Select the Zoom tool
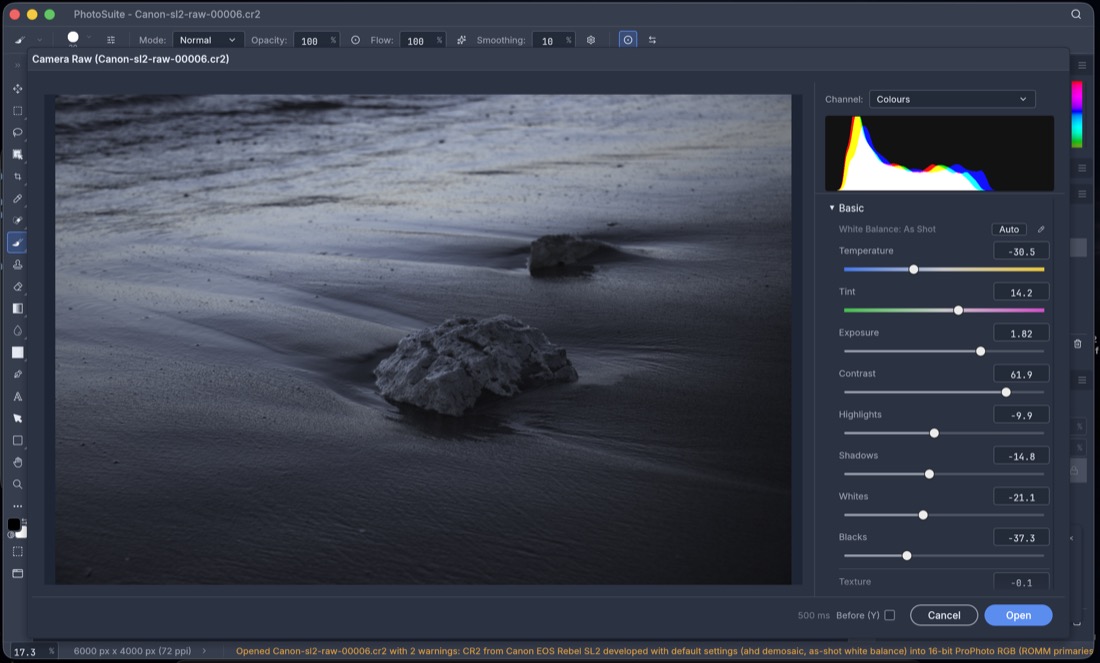1100x663 pixels. click(x=18, y=484)
